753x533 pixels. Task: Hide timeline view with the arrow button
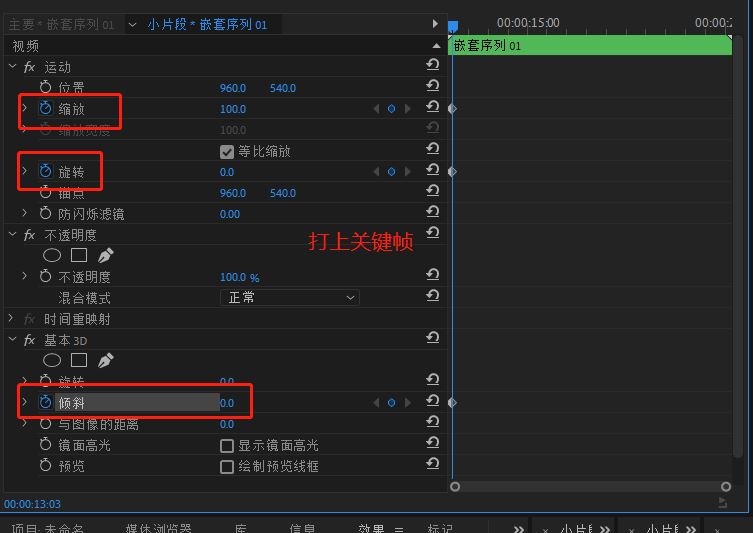[435, 24]
